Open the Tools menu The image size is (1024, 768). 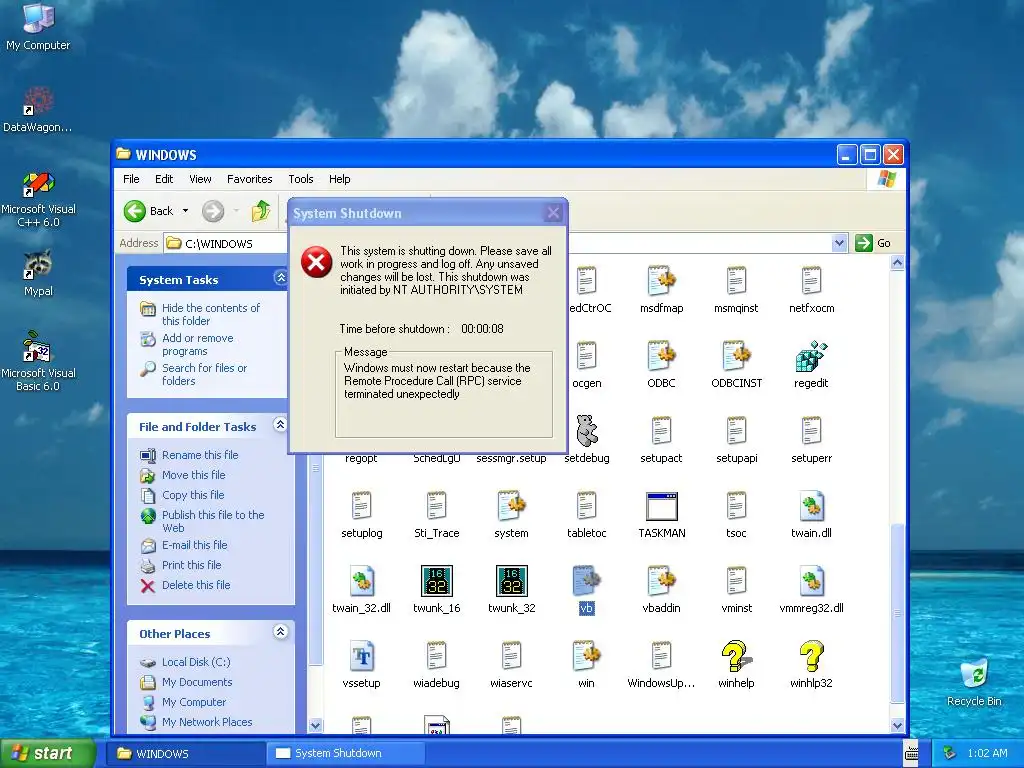pos(300,179)
